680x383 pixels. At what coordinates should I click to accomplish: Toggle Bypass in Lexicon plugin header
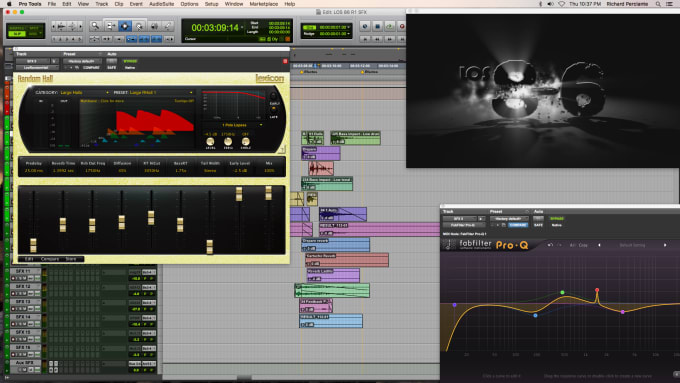[130, 61]
